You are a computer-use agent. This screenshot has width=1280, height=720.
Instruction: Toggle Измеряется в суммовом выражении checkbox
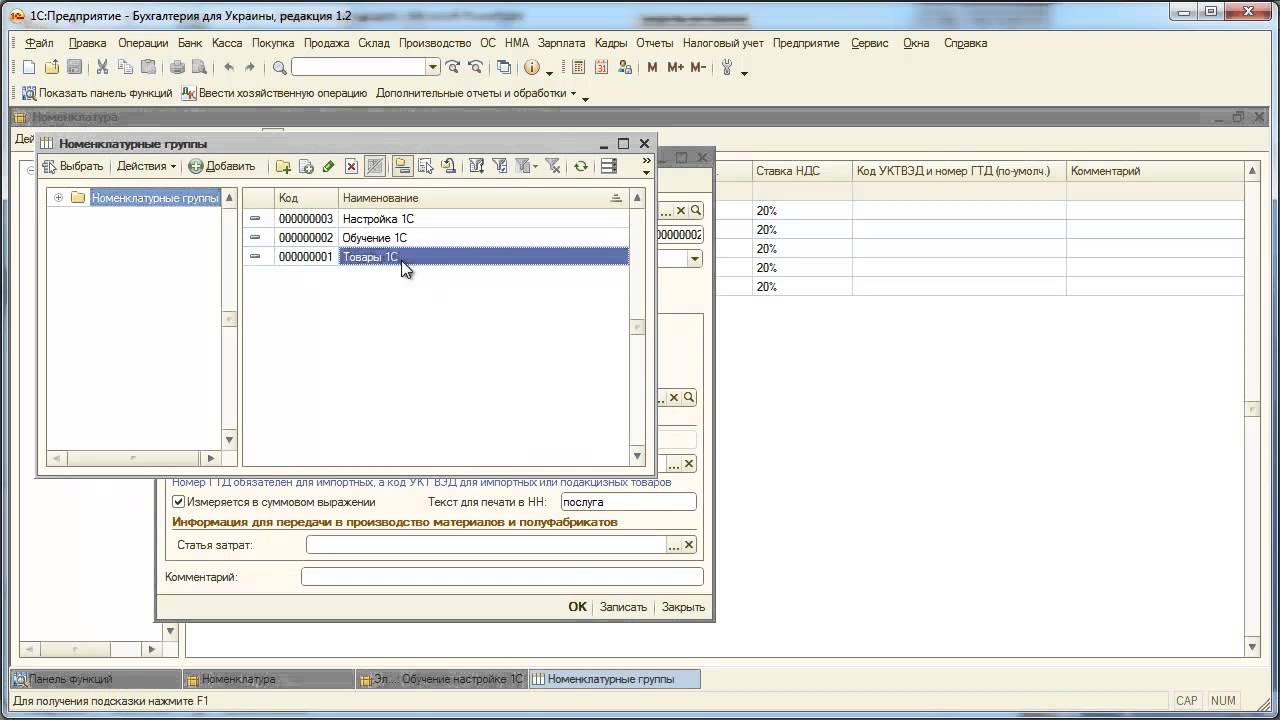[179, 502]
